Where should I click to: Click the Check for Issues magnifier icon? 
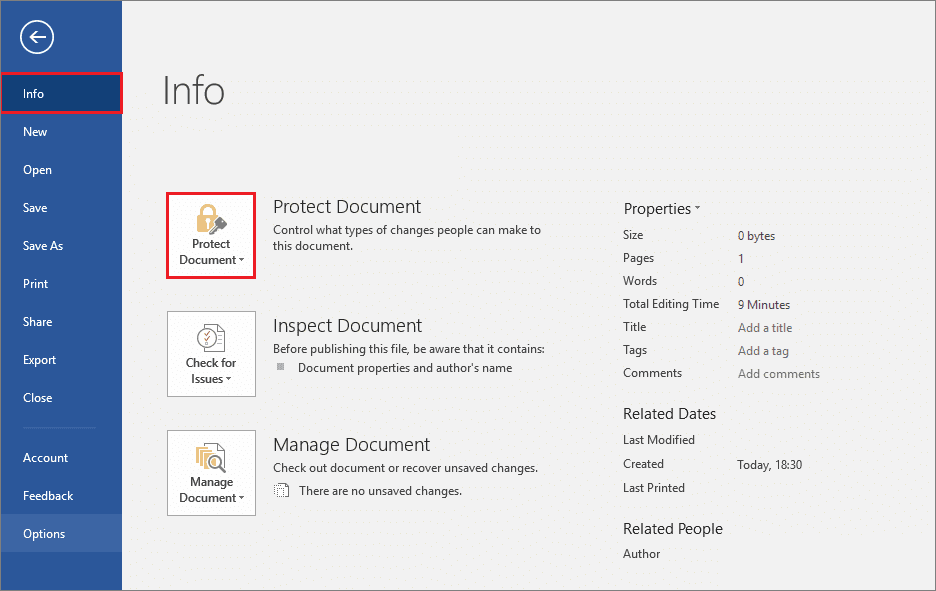tap(211, 339)
